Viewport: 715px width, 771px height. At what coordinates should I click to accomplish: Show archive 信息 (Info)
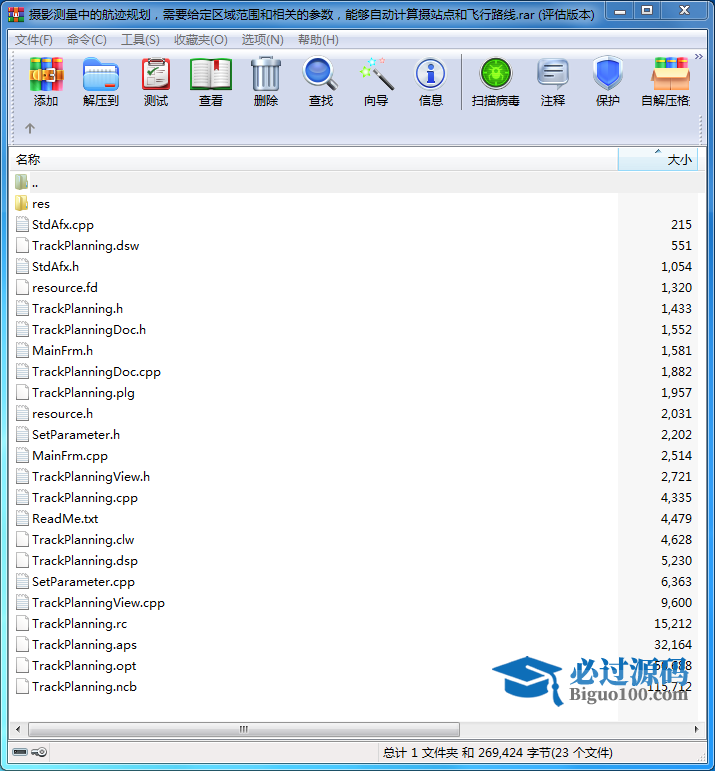[431, 82]
